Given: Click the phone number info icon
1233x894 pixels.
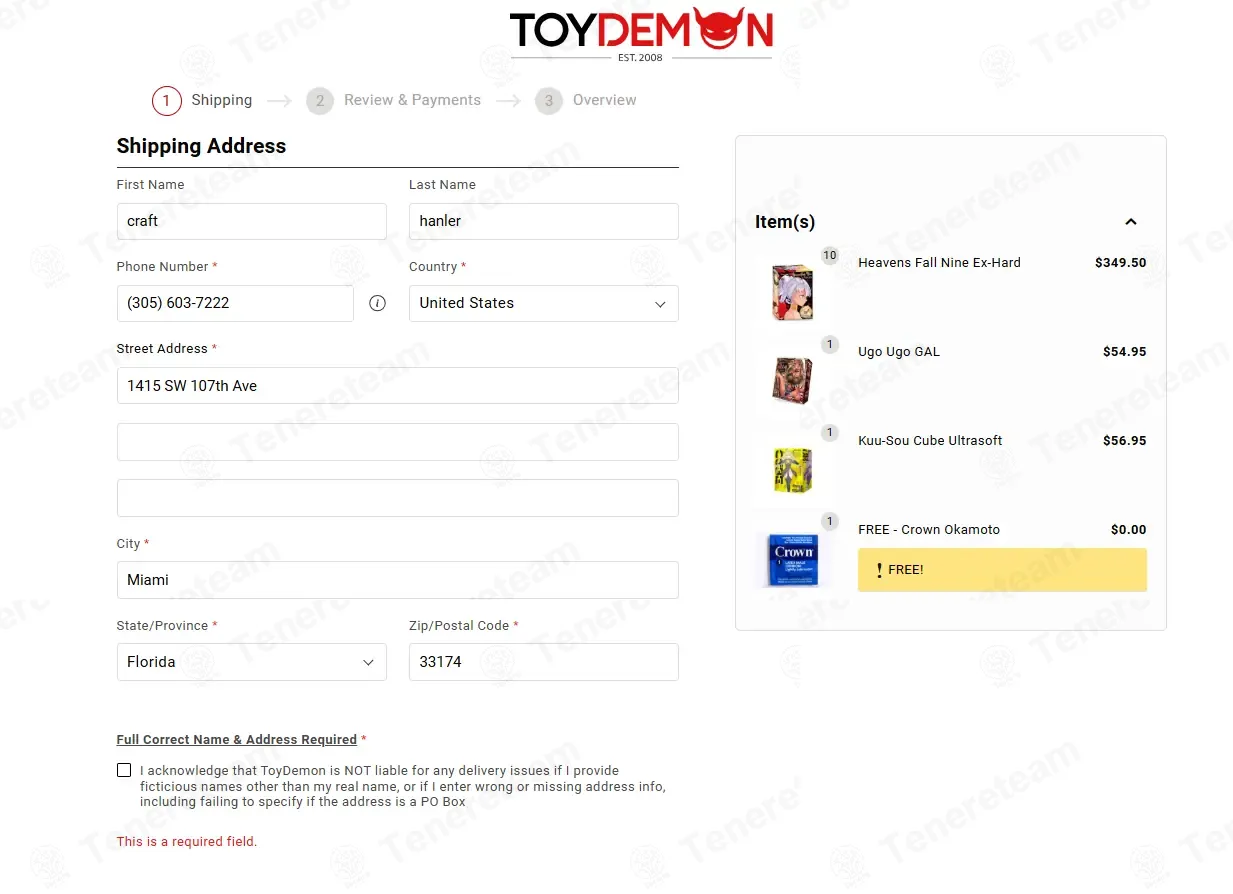Looking at the screenshot, I should pyautogui.click(x=377, y=303).
